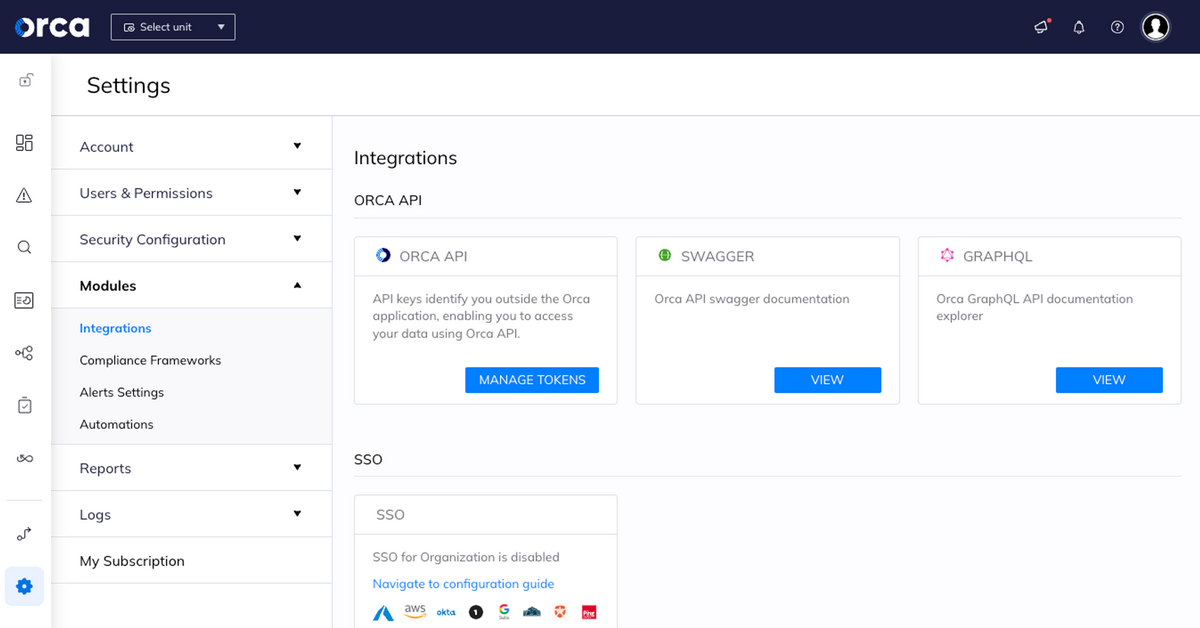Select Integrations under Modules
The image size is (1200, 628).
click(x=116, y=328)
